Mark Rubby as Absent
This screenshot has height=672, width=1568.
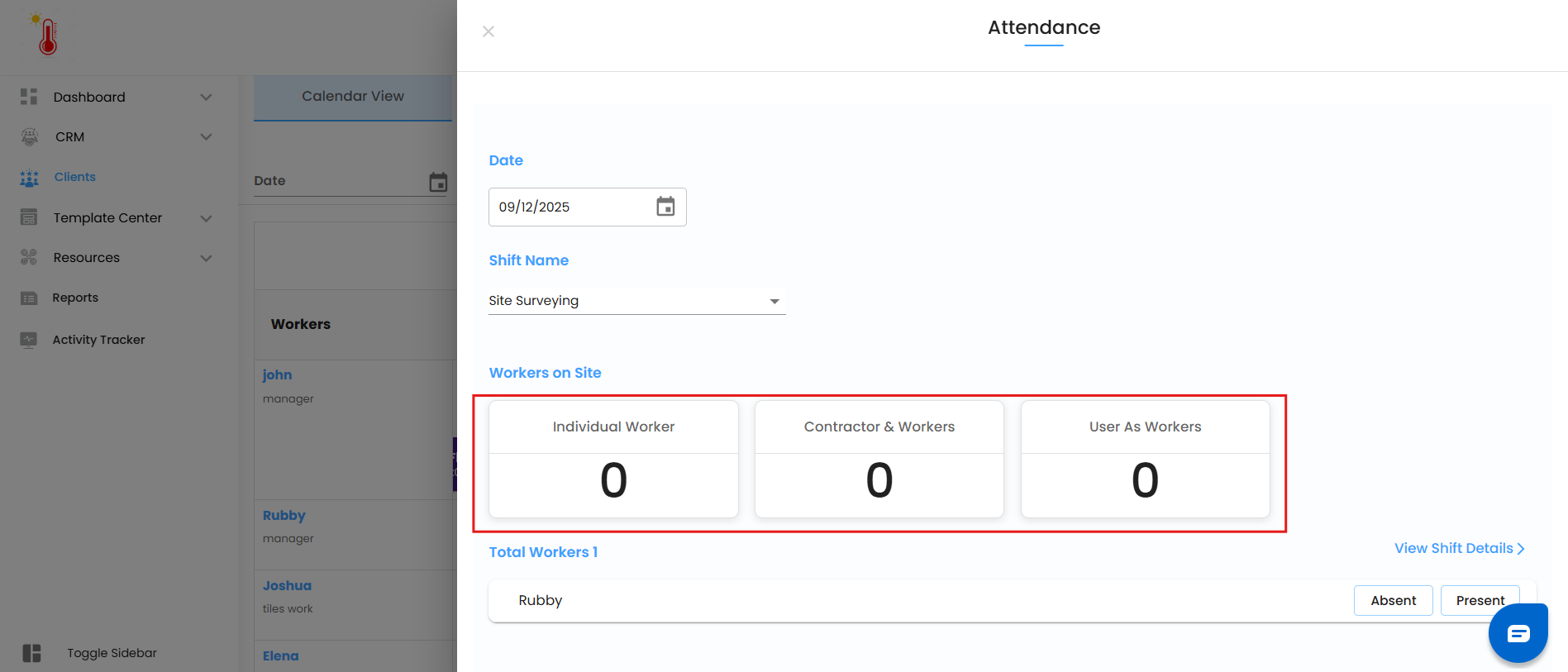point(1393,600)
